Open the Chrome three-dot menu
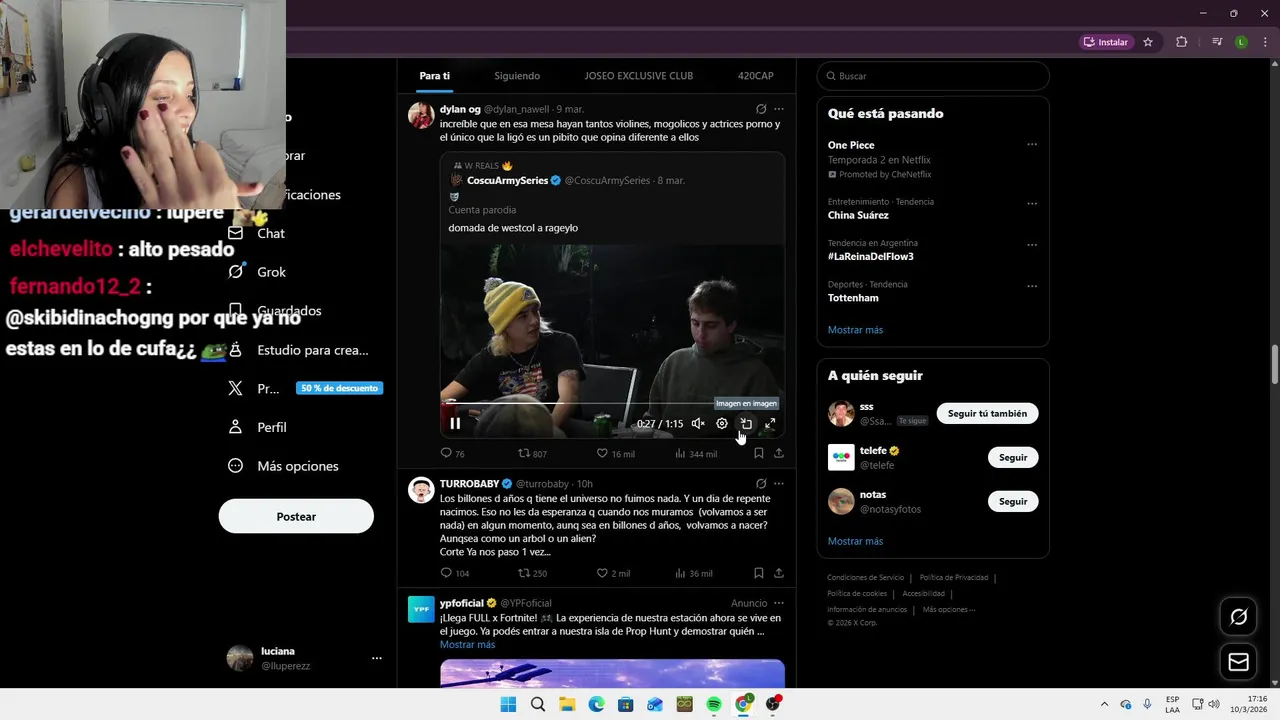 click(1263, 42)
